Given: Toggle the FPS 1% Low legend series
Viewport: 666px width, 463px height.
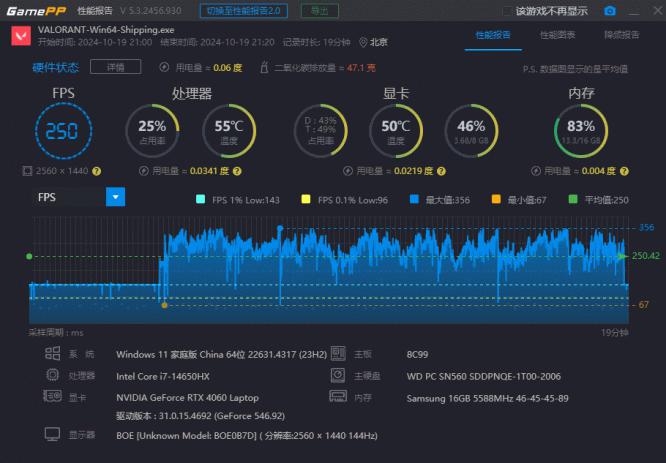Looking at the screenshot, I should [x=199, y=199].
